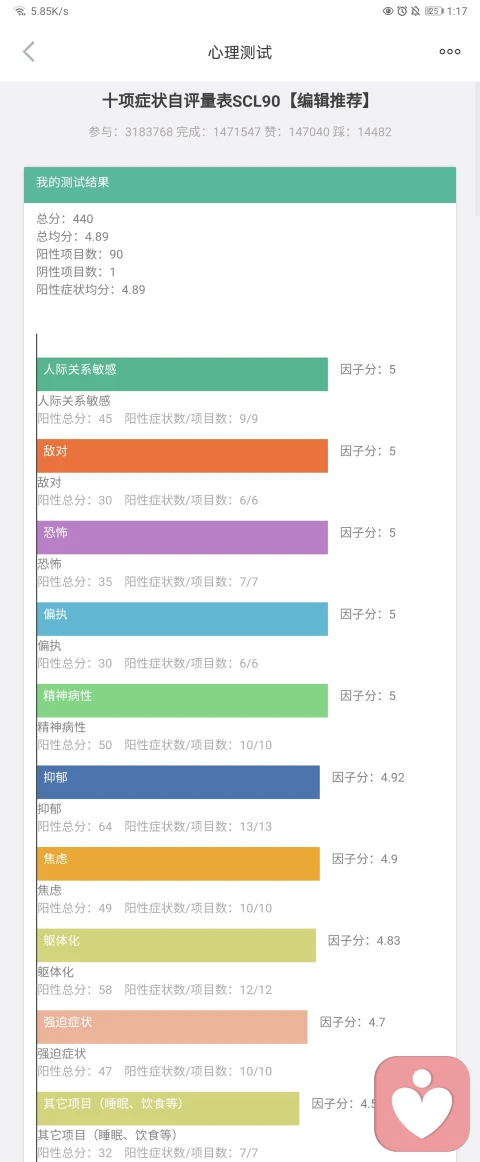Tap the battery indicator icon
The width and height of the screenshot is (480, 1162).
tap(434, 11)
